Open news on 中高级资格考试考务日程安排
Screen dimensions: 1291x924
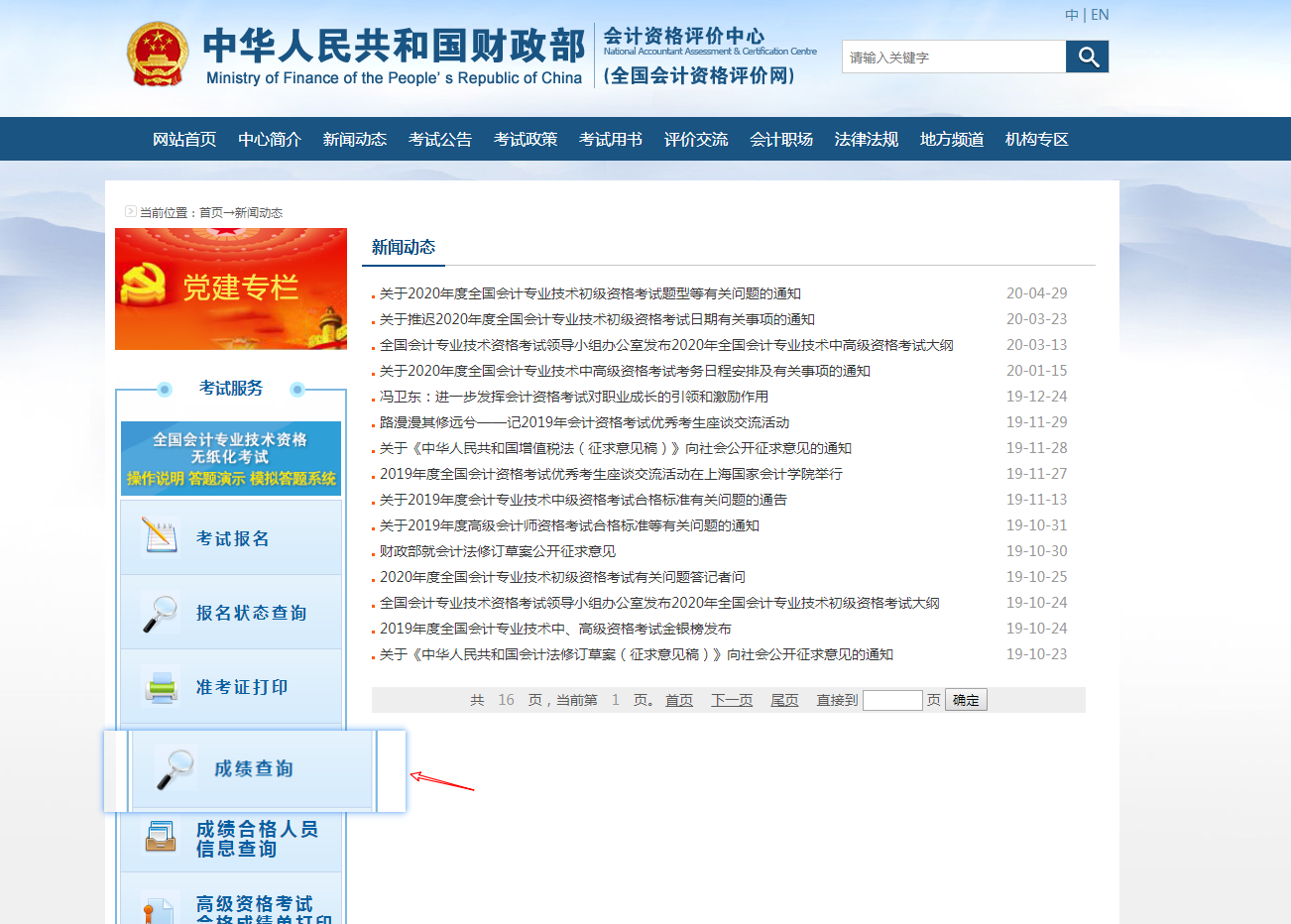(625, 371)
